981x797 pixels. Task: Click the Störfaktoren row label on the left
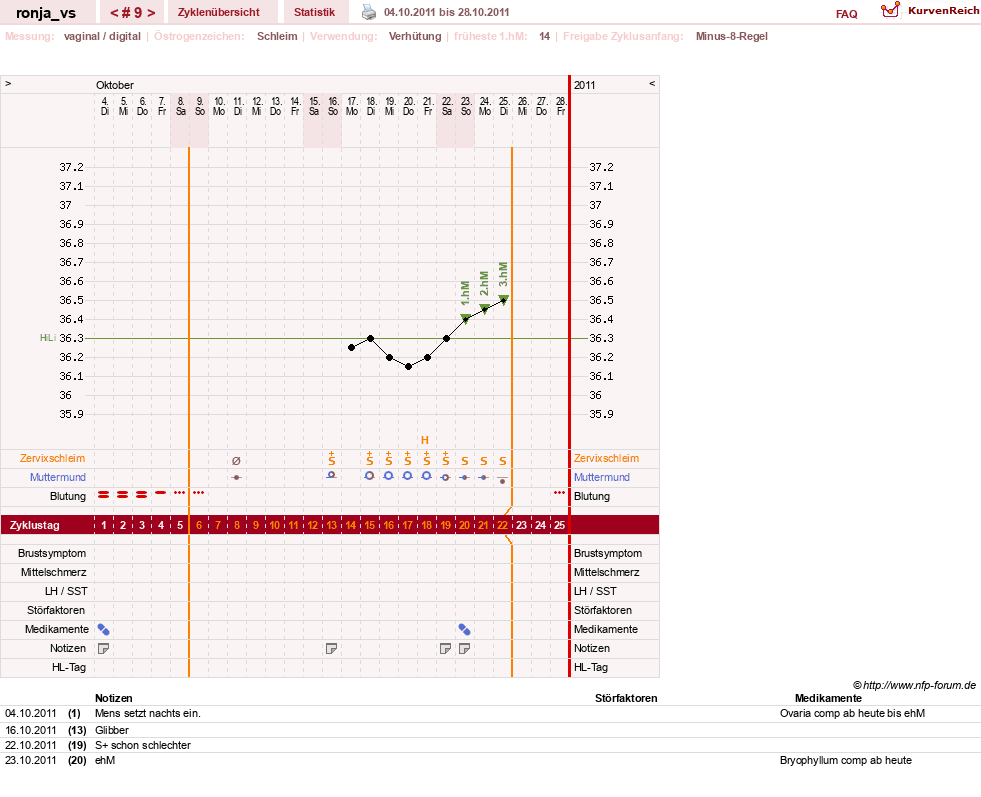[x=56, y=610]
